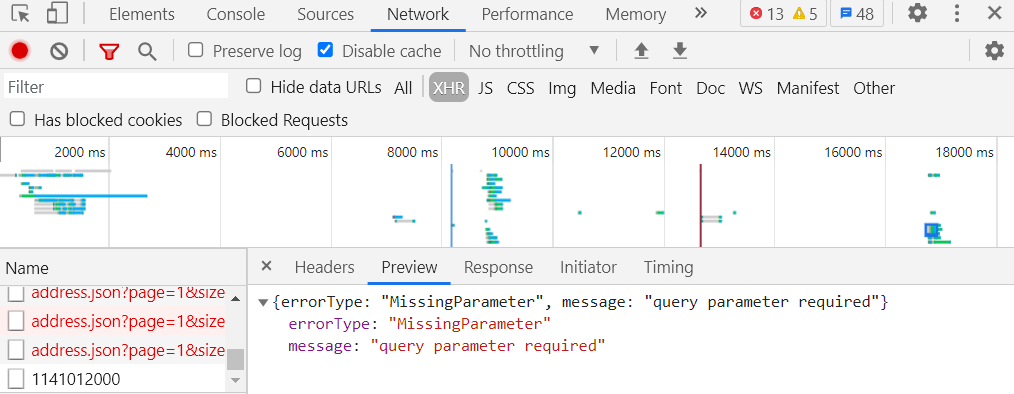Click scroll-down arrow of request list
Image resolution: width=1014 pixels, height=394 pixels.
point(235,380)
